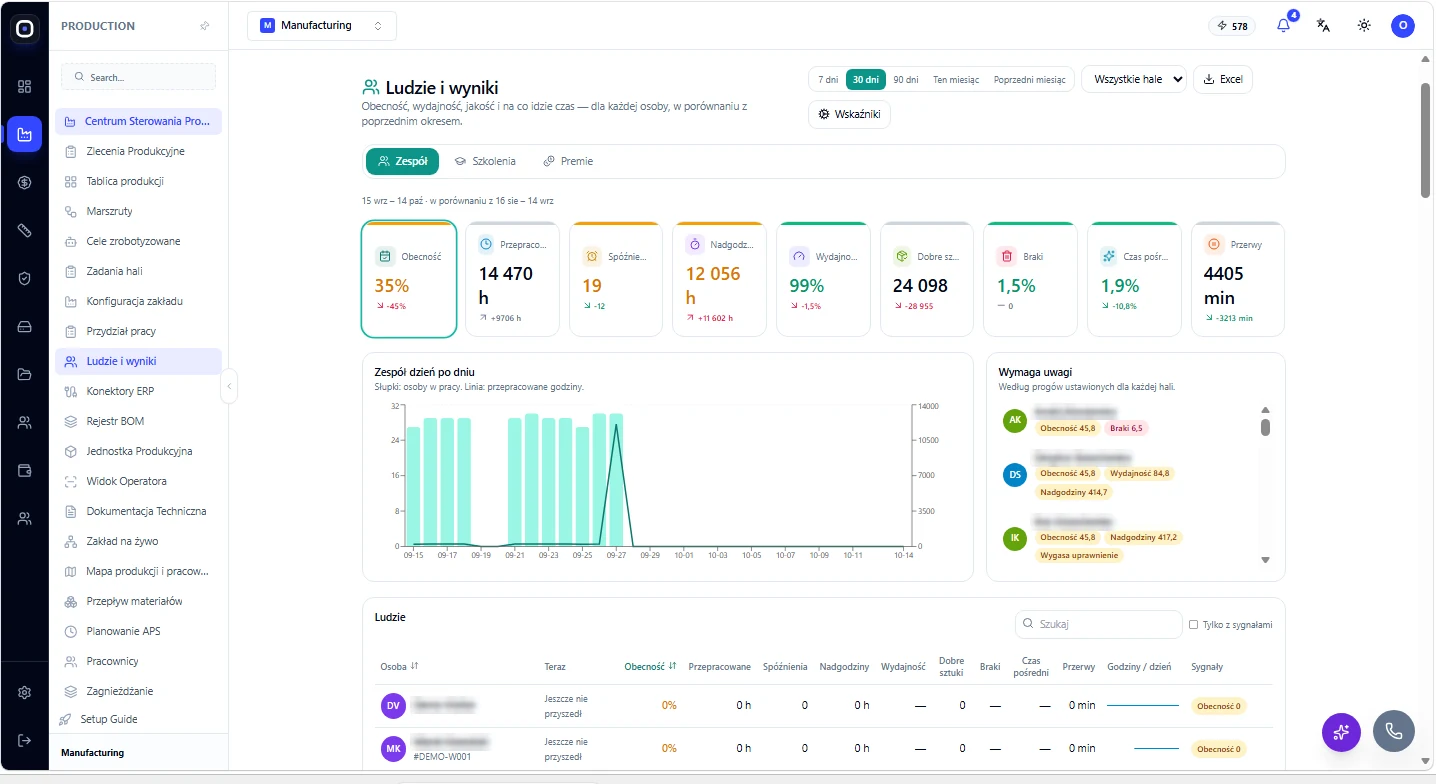The width and height of the screenshot is (1436, 784).
Task: Open the 'Wszystkie hale' dropdown
Action: pyautogui.click(x=1134, y=80)
